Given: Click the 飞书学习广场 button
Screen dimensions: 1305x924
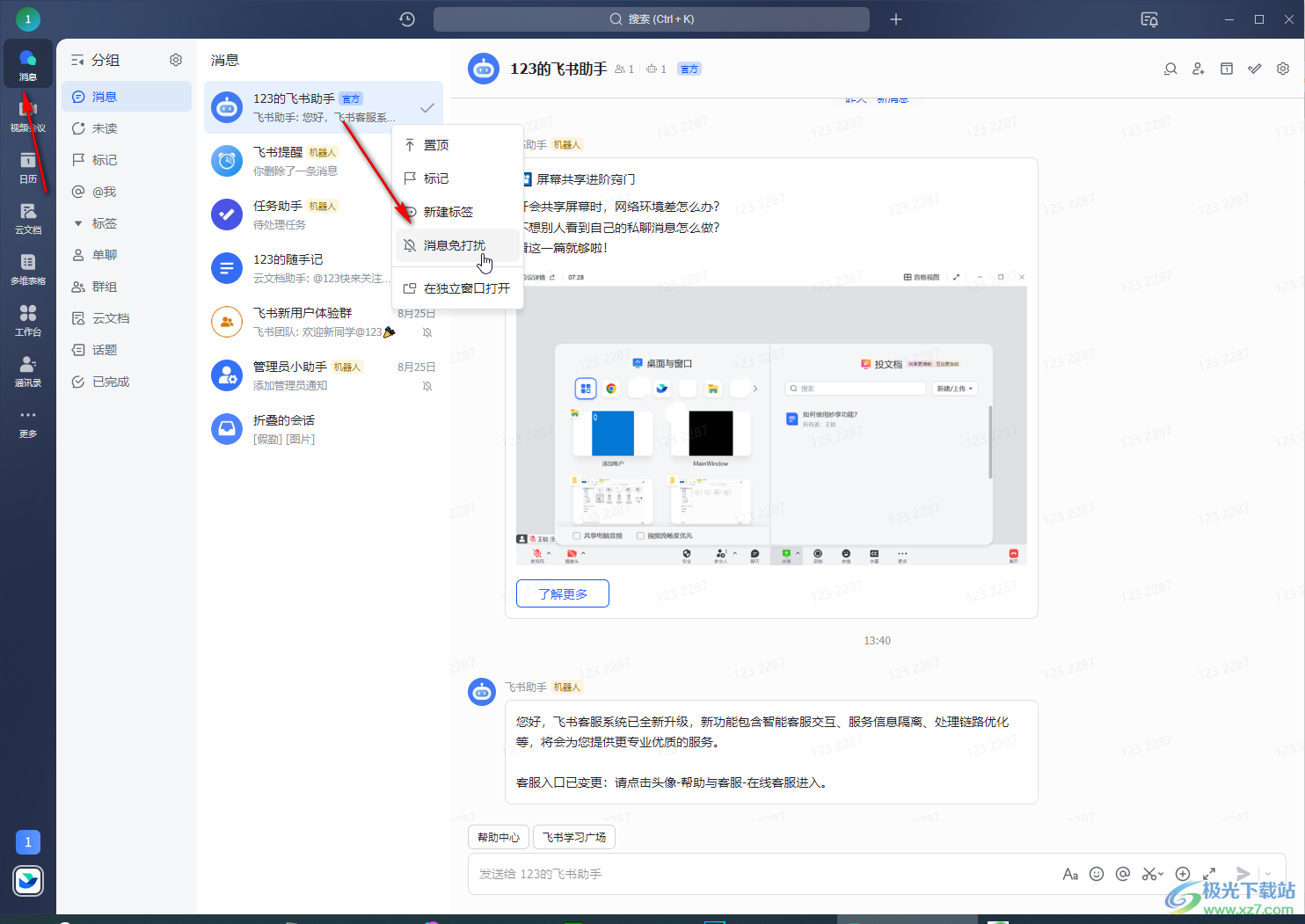Looking at the screenshot, I should coord(574,837).
